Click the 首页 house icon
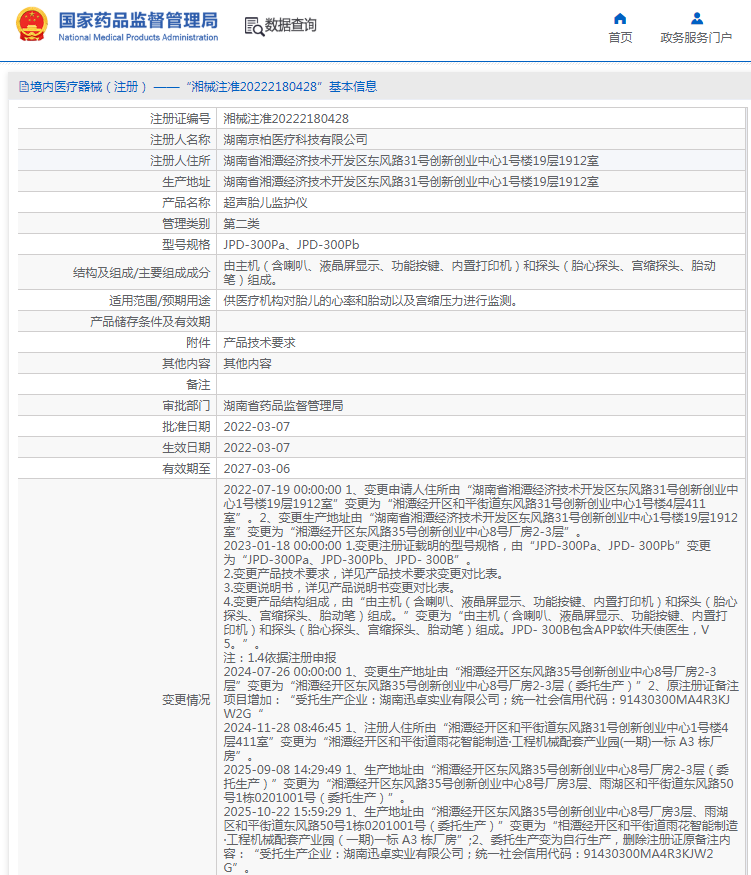 tap(620, 18)
